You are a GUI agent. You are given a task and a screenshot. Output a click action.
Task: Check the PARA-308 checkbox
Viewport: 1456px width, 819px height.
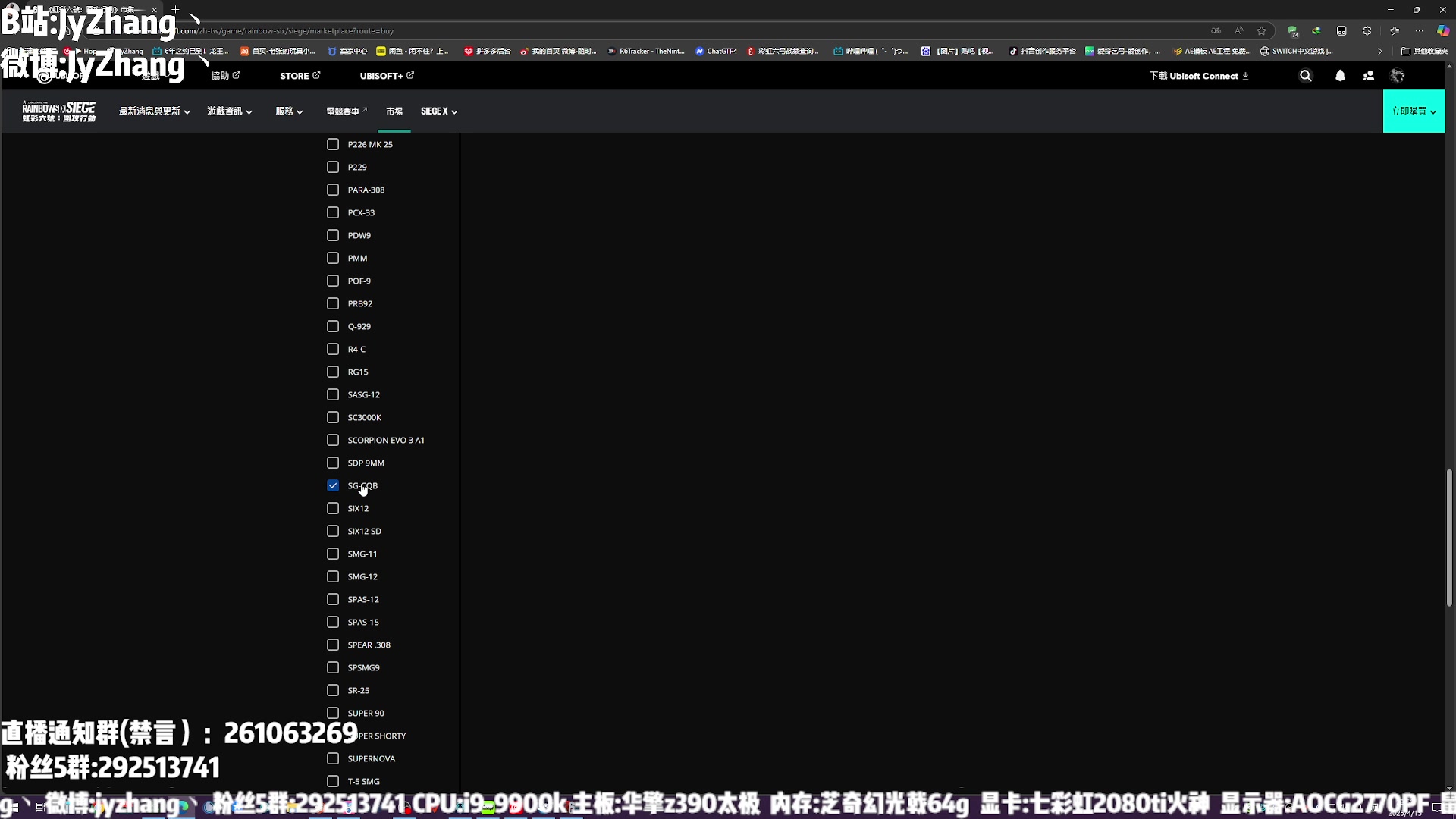point(332,190)
